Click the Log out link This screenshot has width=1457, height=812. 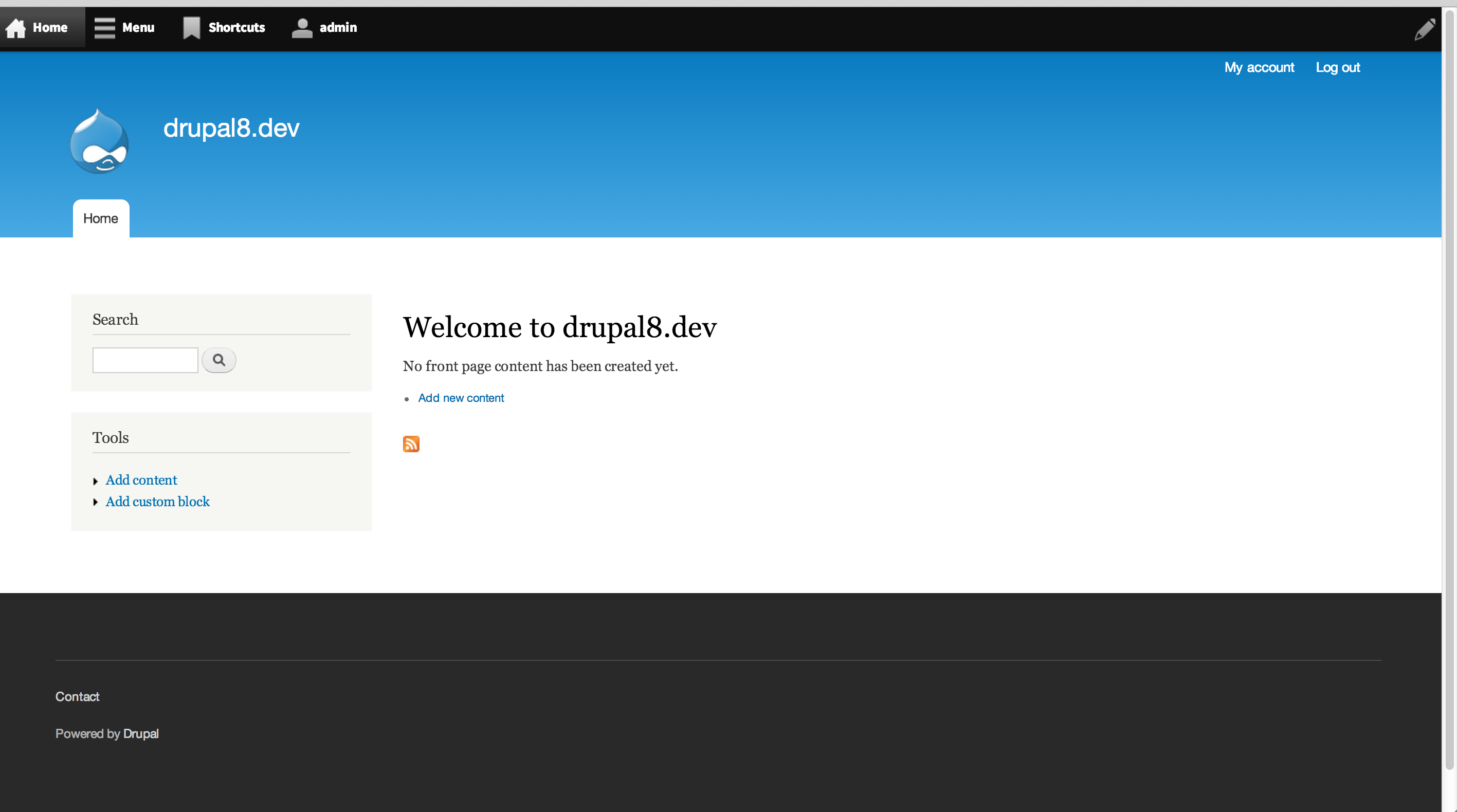pos(1337,67)
